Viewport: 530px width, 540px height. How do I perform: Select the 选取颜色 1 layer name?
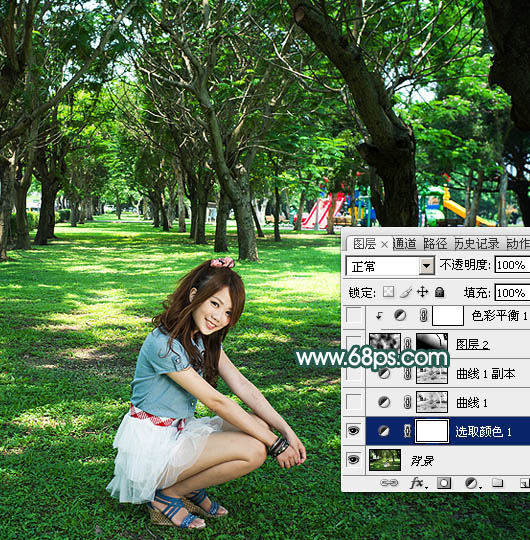483,431
